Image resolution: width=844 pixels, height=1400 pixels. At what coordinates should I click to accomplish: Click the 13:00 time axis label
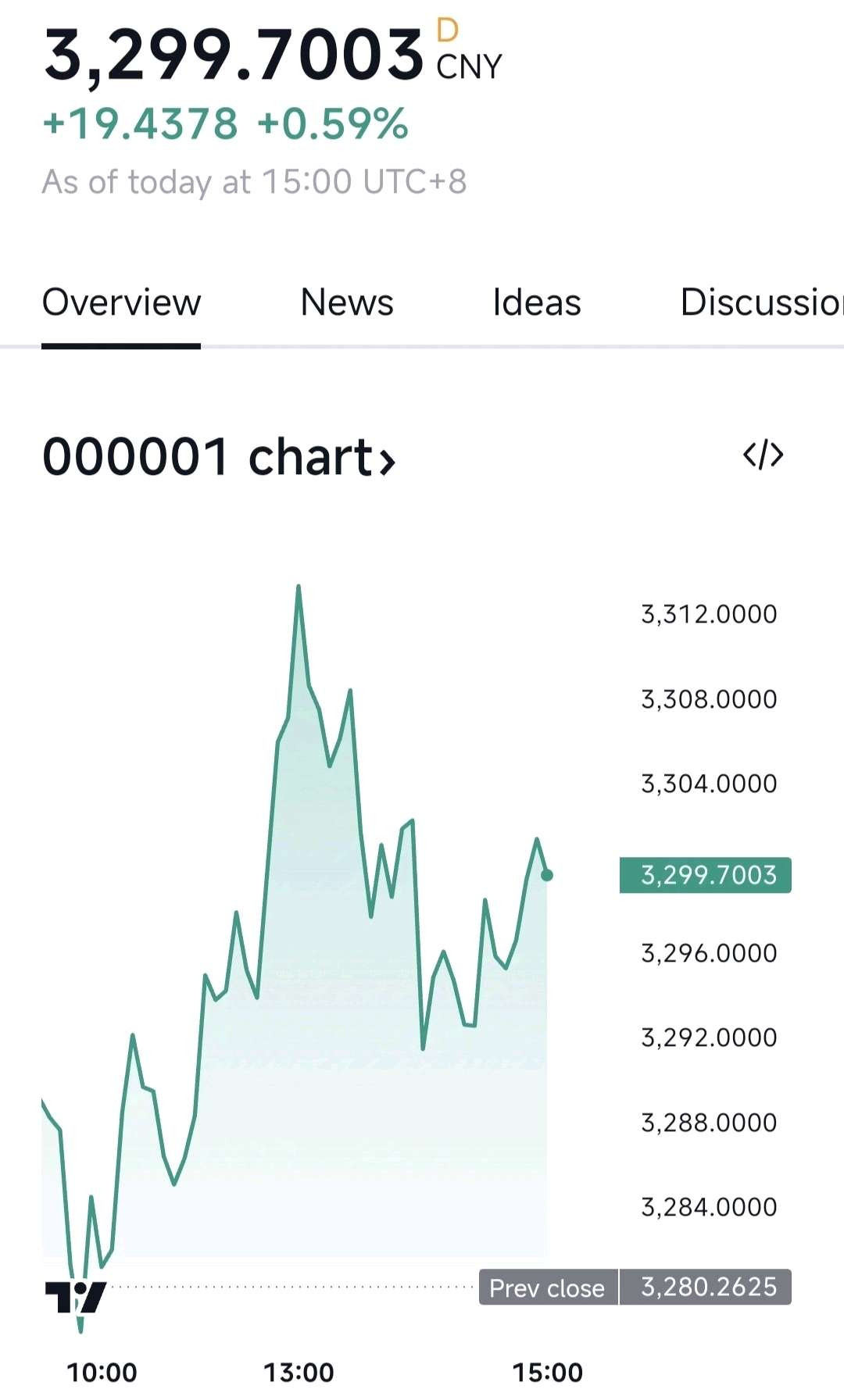[x=299, y=1372]
